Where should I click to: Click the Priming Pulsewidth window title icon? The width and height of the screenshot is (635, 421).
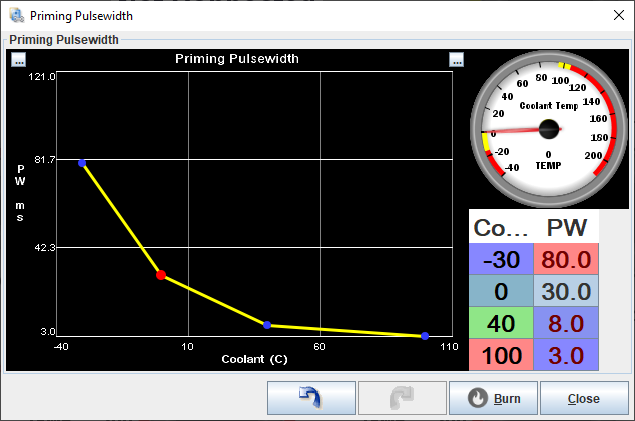(x=17, y=15)
